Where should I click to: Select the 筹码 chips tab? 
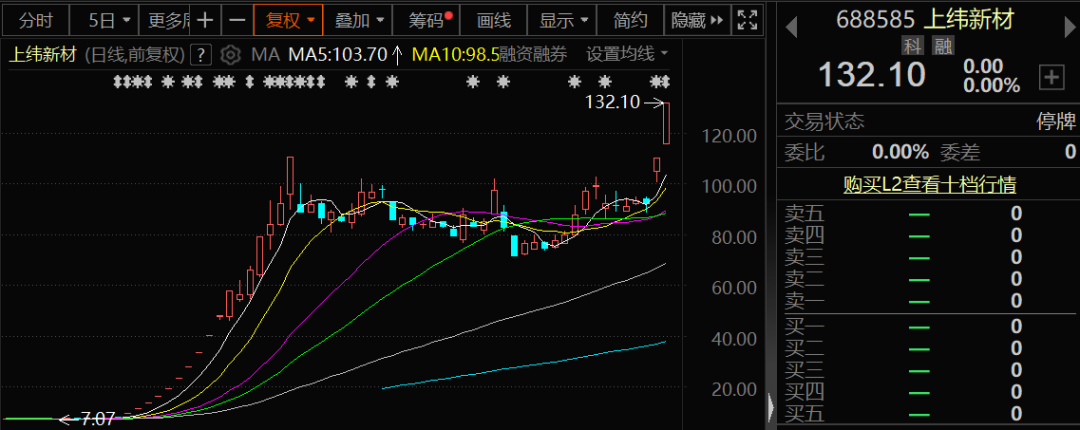pyautogui.click(x=426, y=19)
